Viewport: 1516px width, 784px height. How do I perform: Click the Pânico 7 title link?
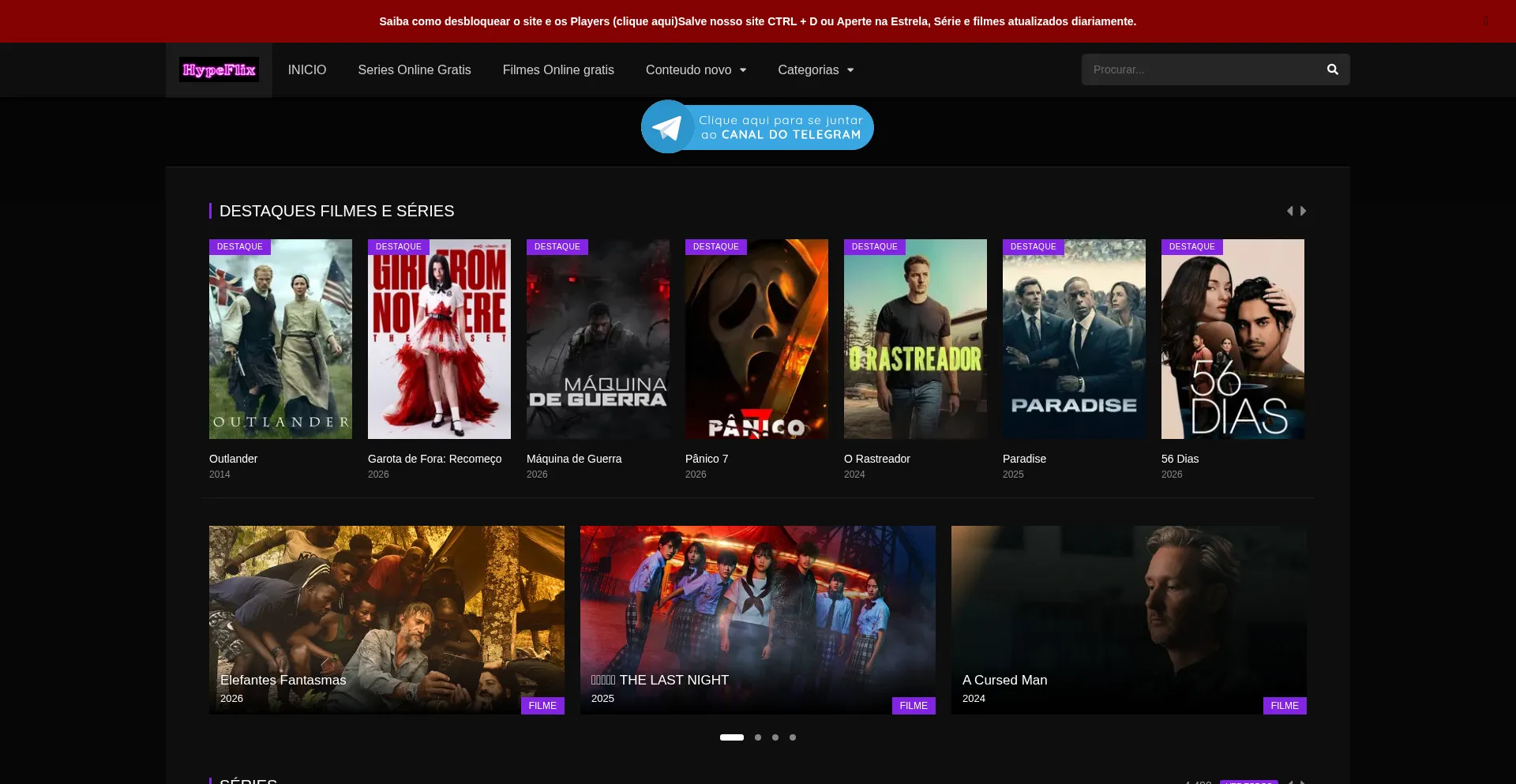pos(707,459)
